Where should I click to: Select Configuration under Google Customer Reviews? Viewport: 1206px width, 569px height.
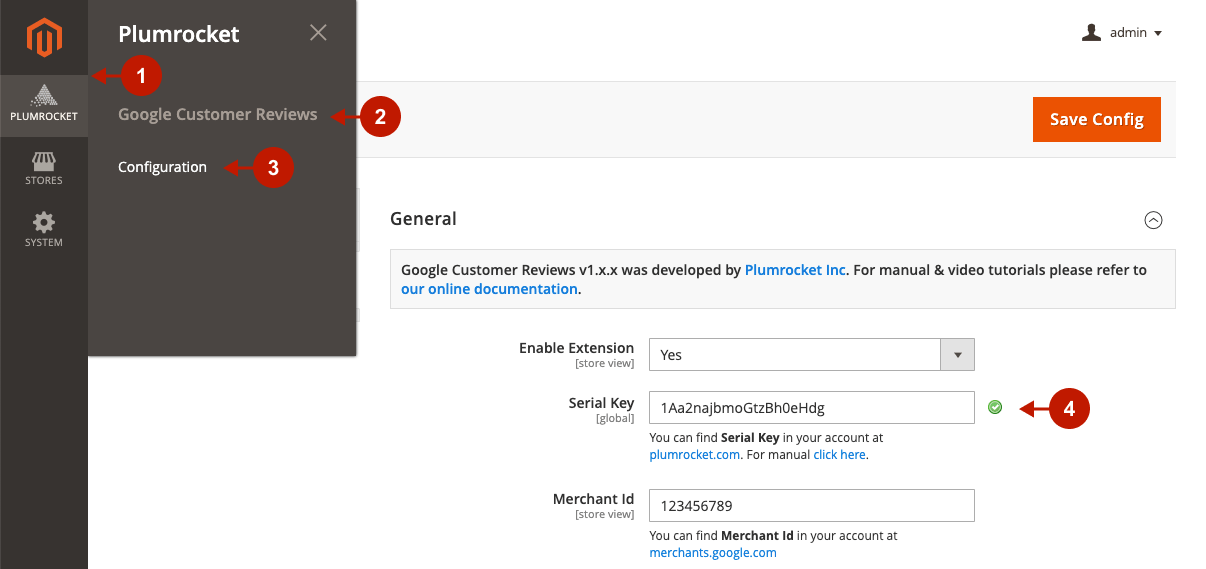click(x=162, y=167)
